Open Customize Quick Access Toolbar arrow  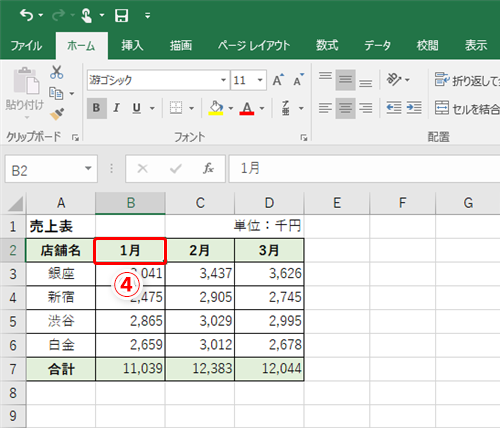tap(148, 15)
